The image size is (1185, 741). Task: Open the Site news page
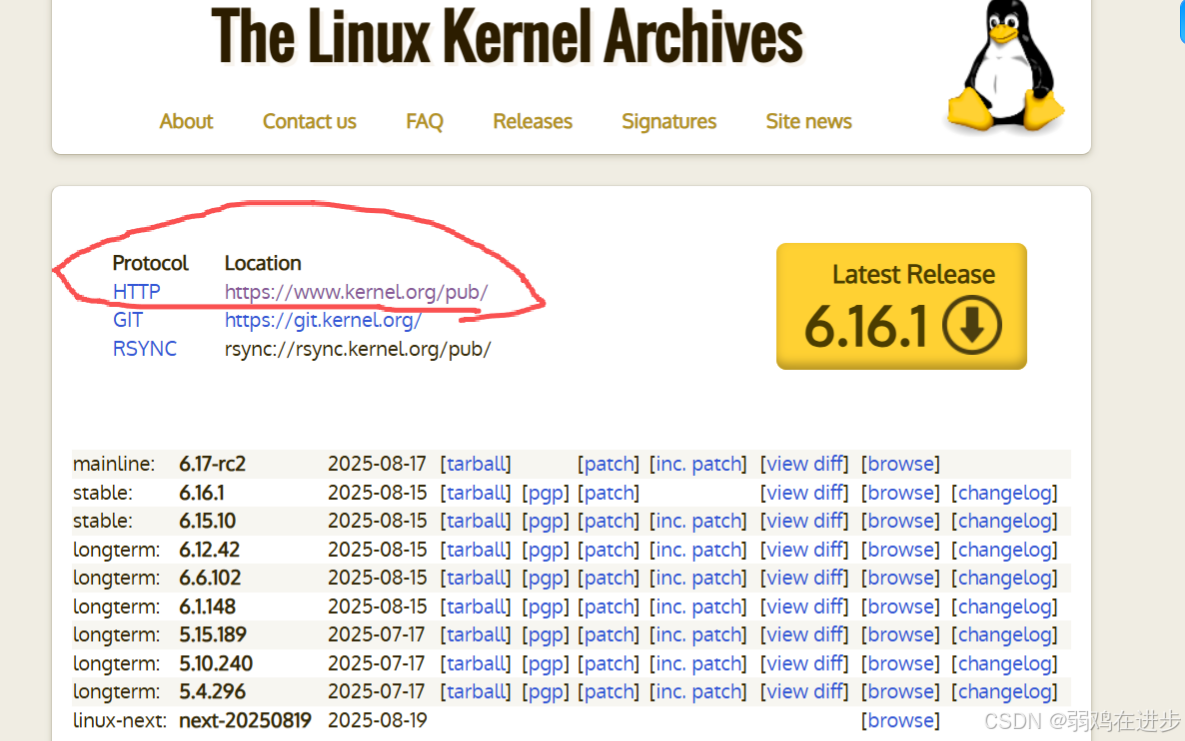coord(809,121)
